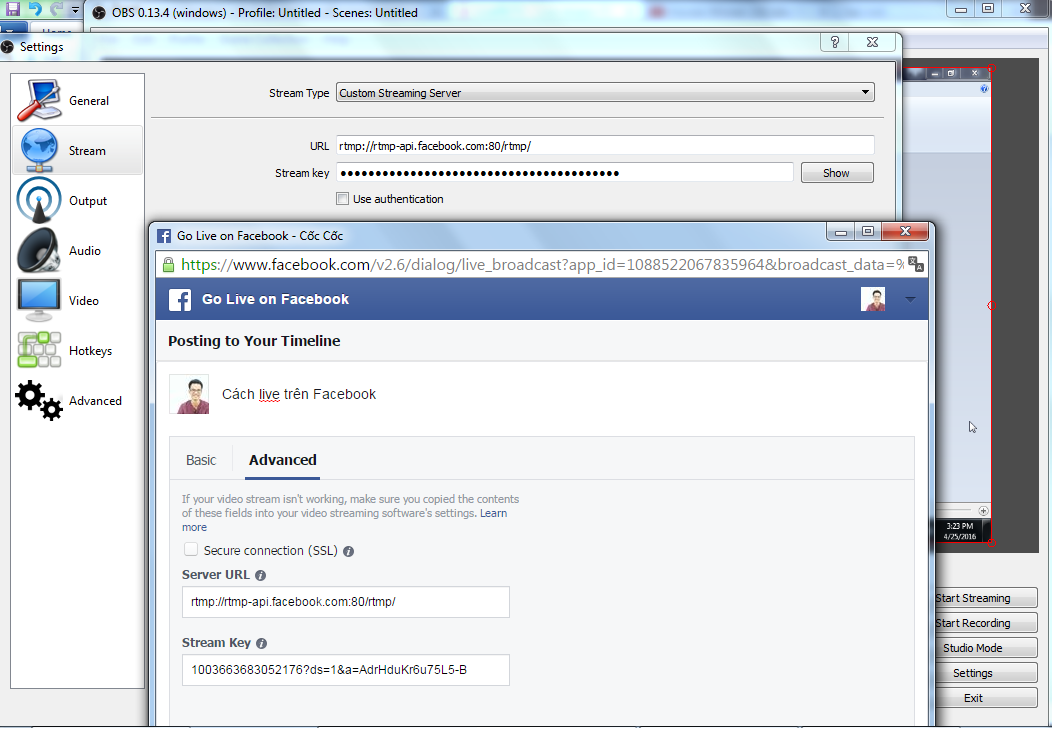This screenshot has height=734, width=1052.
Task: Click the Server URL info tooltip icon
Action: (x=260, y=575)
